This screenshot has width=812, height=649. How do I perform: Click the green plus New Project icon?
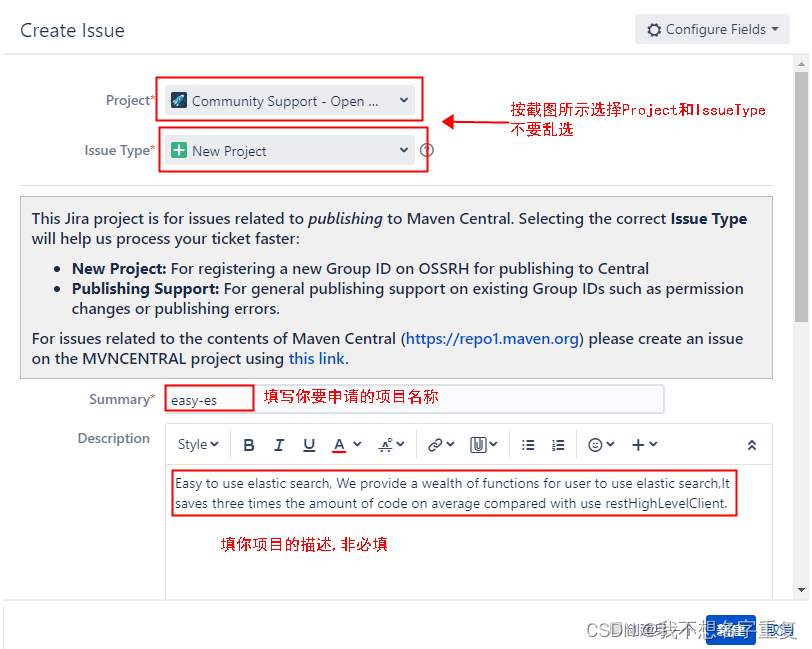coord(179,150)
